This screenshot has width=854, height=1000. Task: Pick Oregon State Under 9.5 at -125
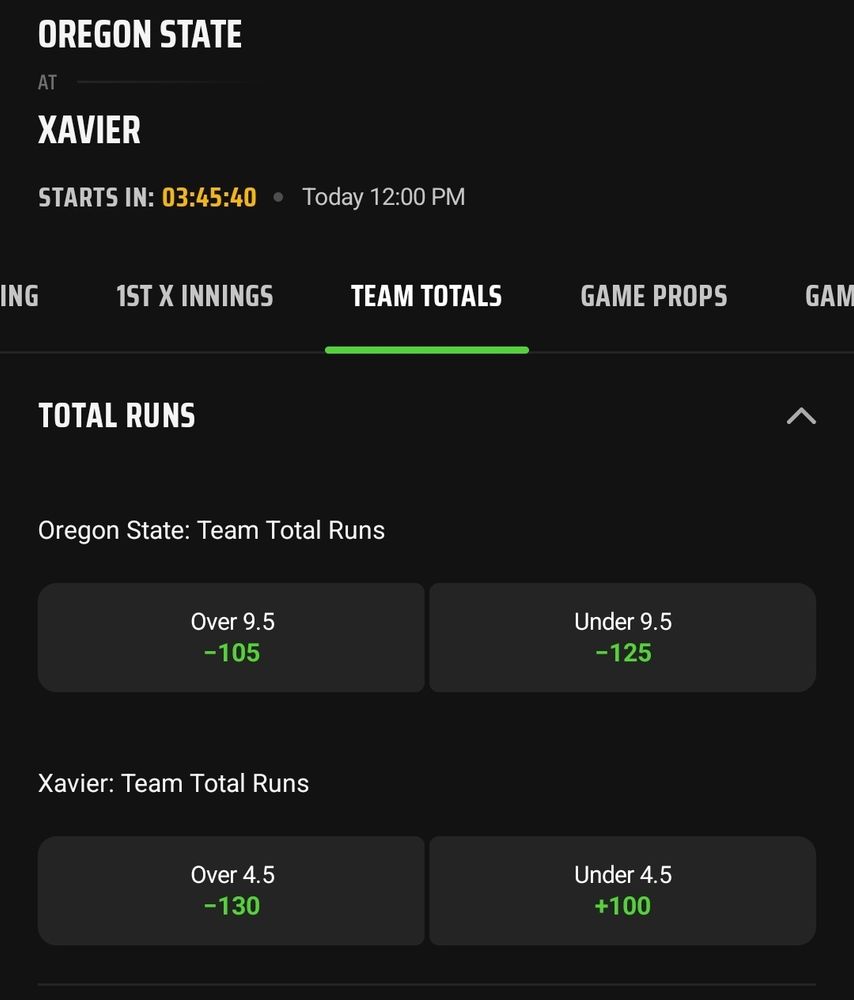(x=622, y=637)
